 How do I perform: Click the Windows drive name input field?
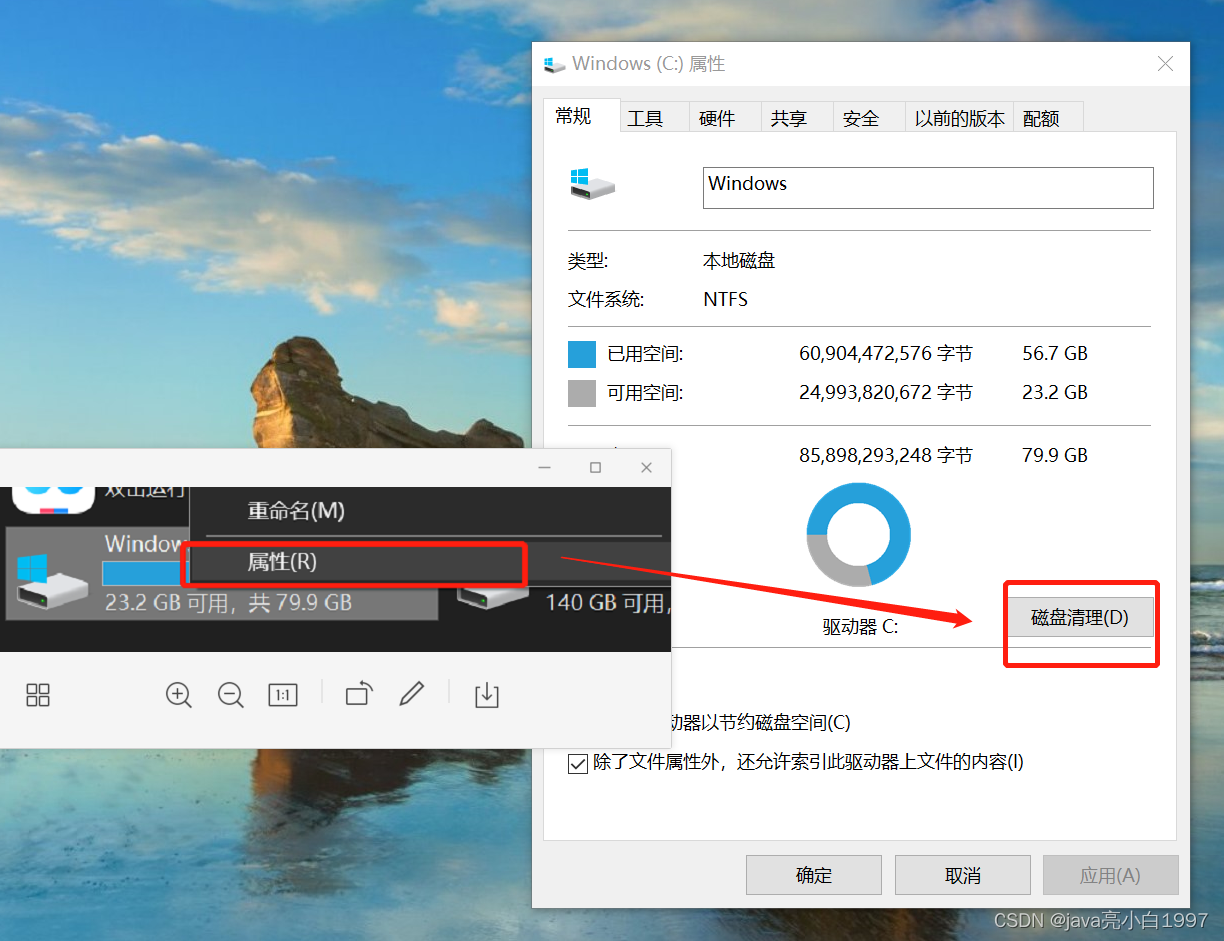[928, 188]
